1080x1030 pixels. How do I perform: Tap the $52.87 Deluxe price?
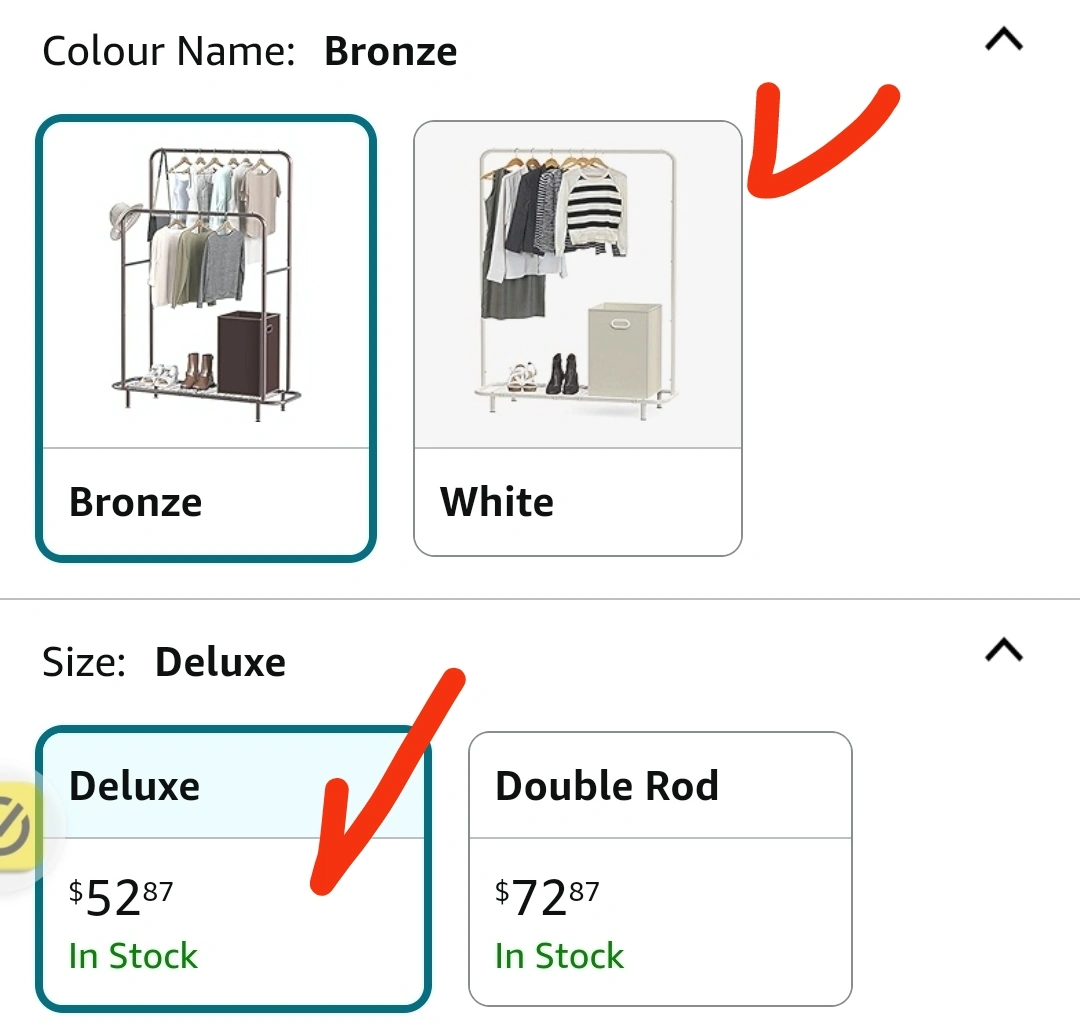[x=121, y=897]
